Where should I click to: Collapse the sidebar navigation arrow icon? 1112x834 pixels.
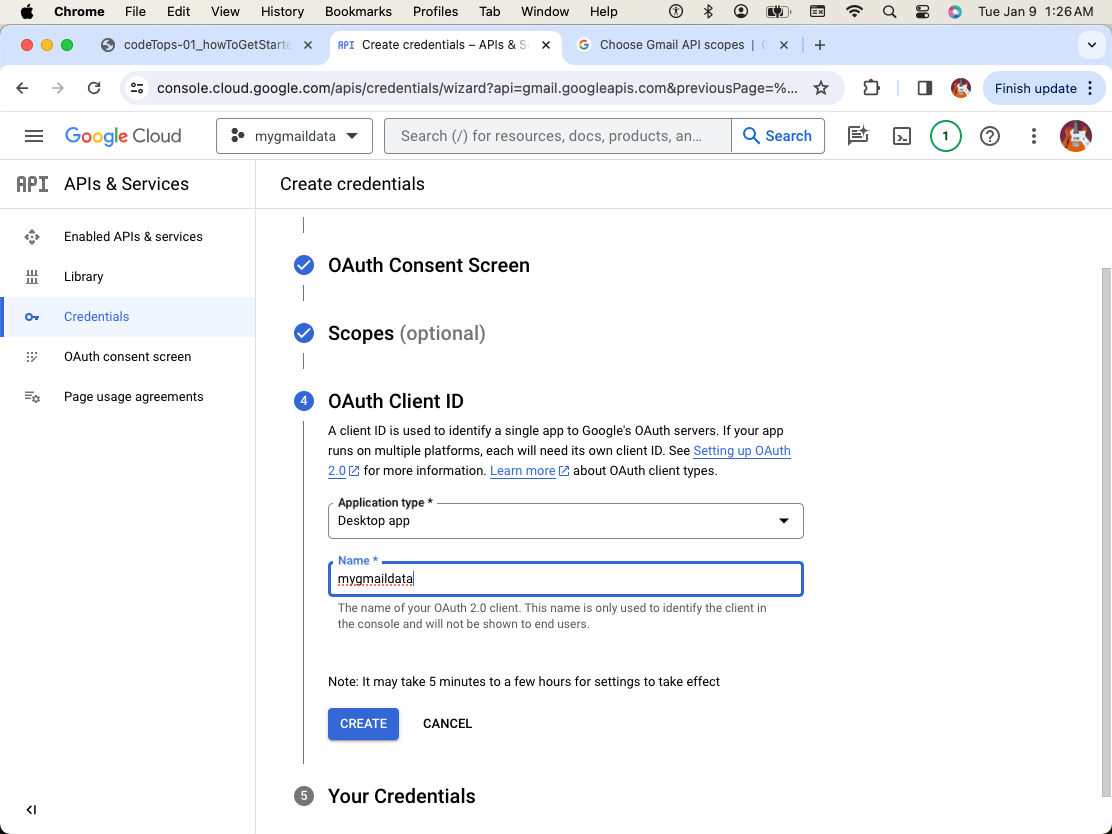(x=31, y=810)
